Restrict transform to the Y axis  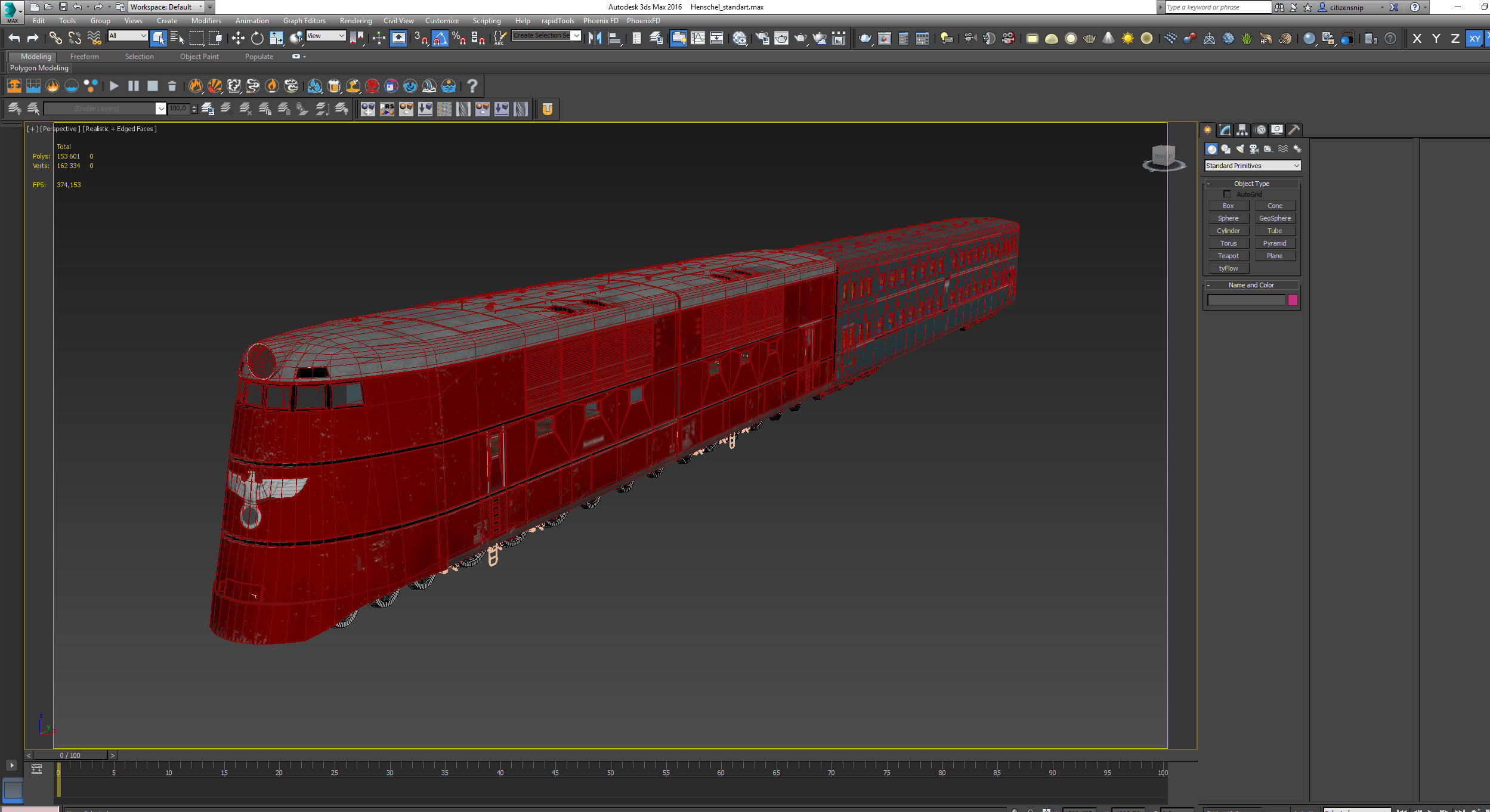(1436, 39)
